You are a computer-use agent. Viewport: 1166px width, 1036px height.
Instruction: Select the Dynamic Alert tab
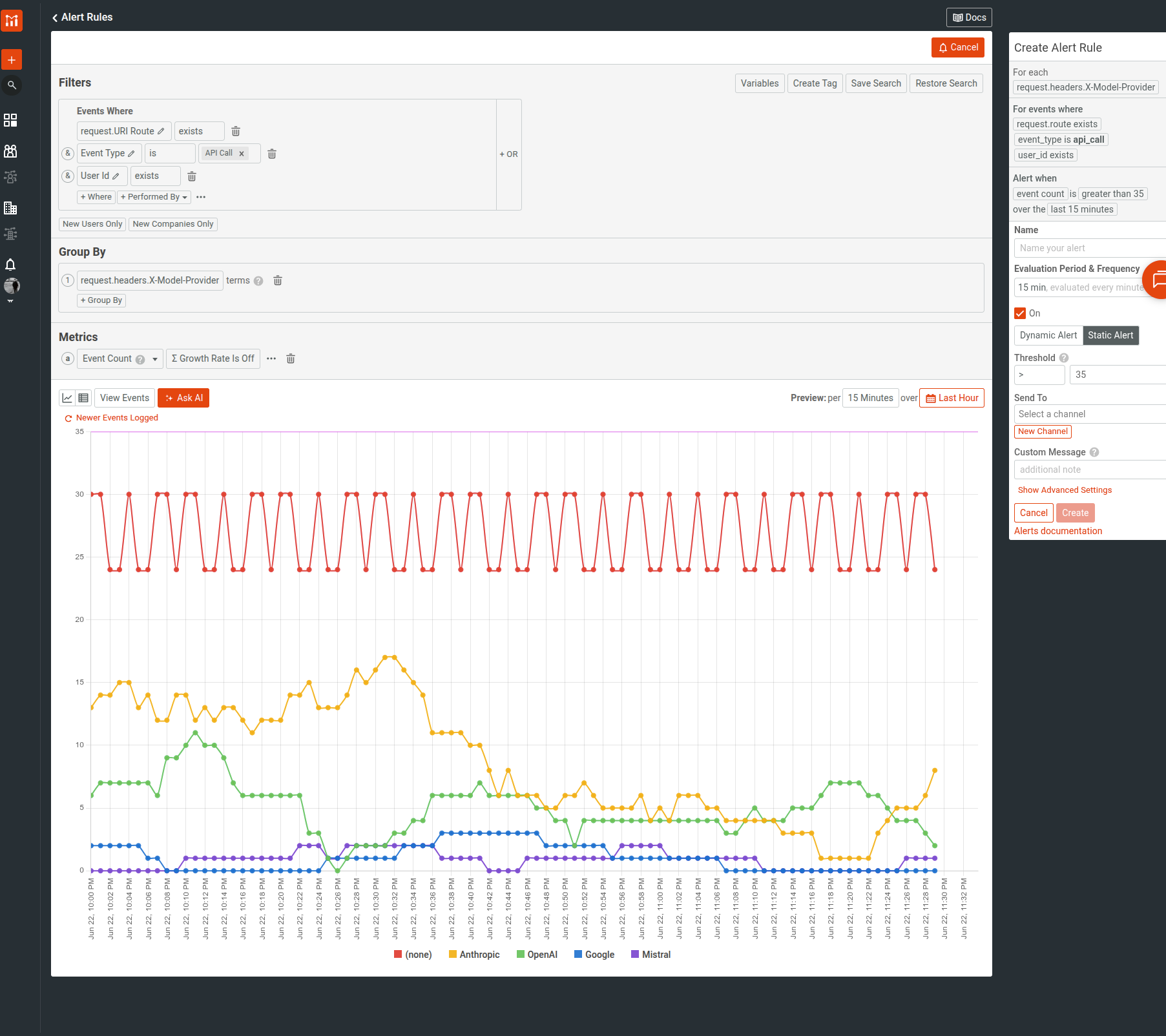[1048, 335]
